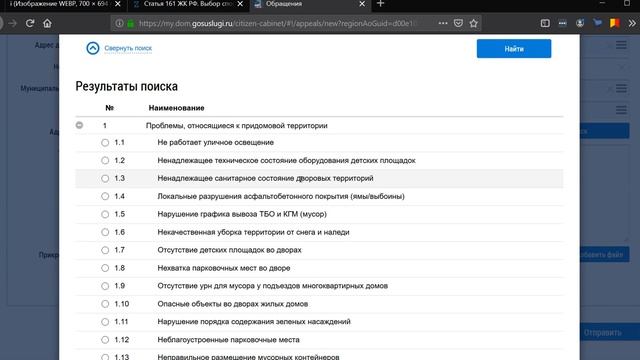Close the Обращения tab
640x360 pixels.
362,4
